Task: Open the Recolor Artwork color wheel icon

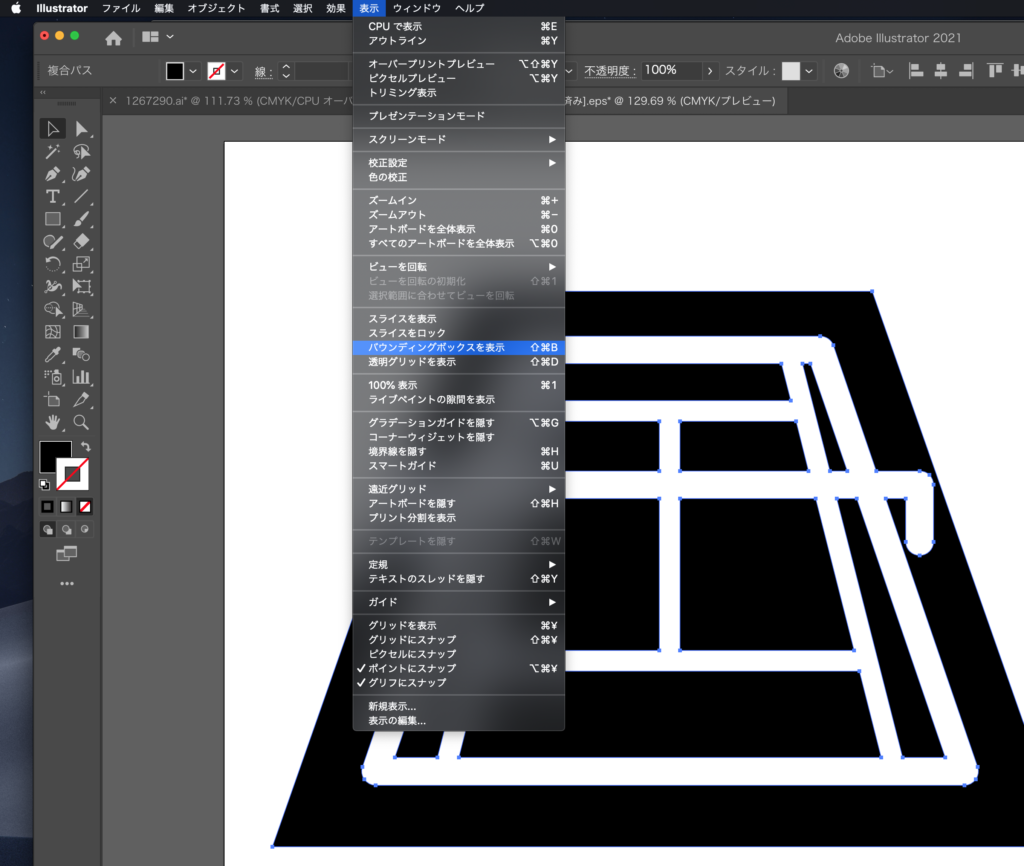Action: click(841, 71)
